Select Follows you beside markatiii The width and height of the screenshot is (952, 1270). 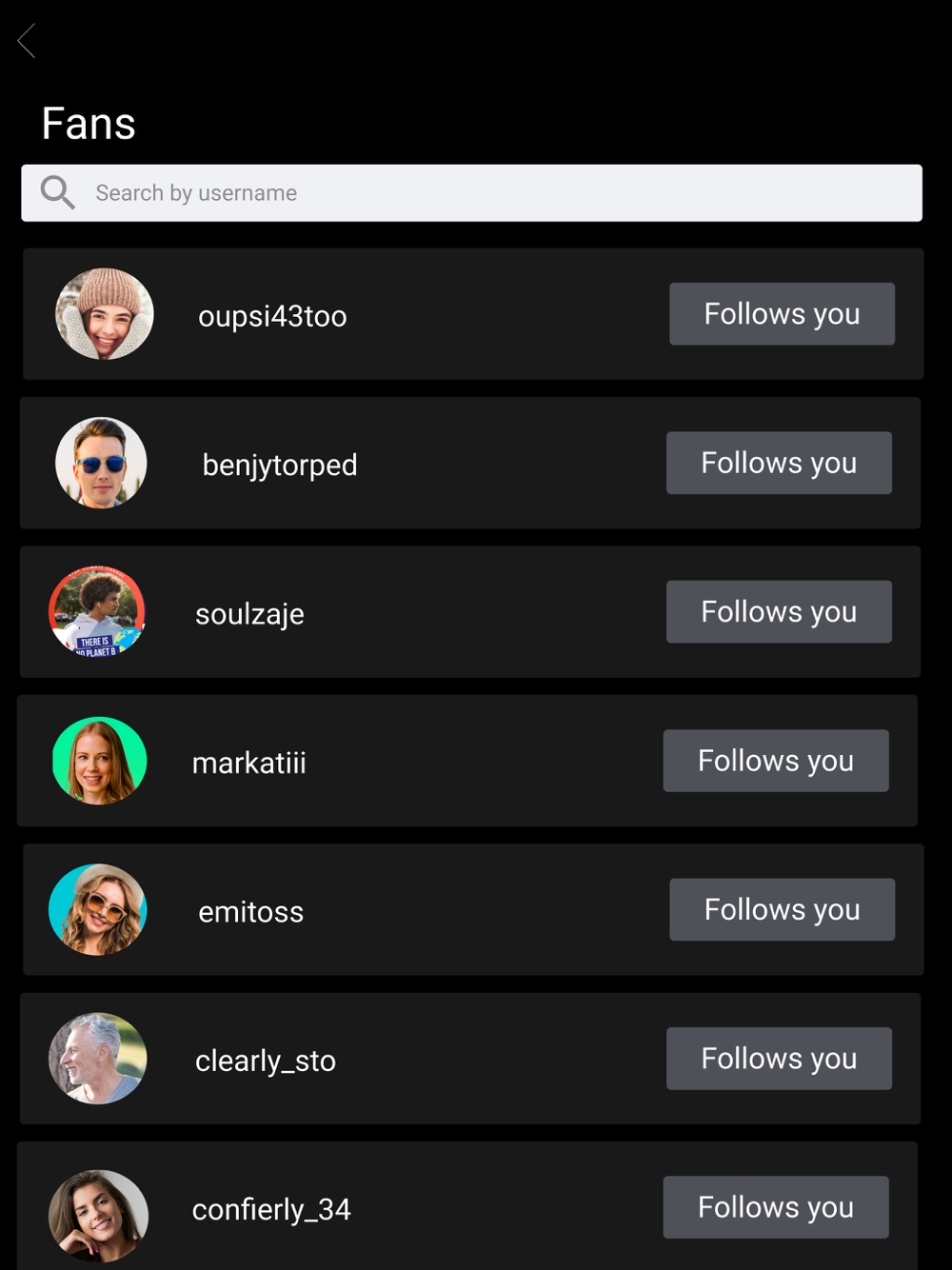point(776,761)
